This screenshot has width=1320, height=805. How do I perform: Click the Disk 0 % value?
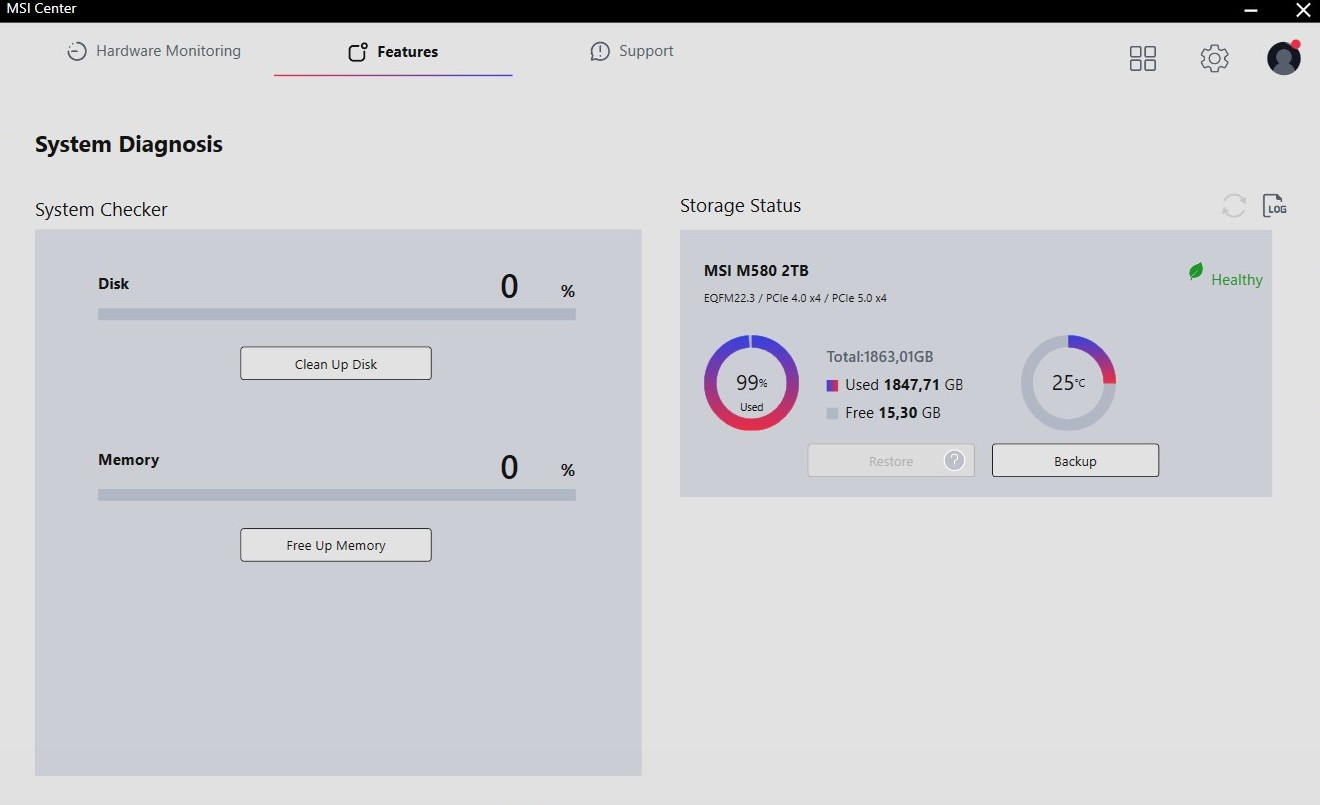pyautogui.click(x=537, y=287)
